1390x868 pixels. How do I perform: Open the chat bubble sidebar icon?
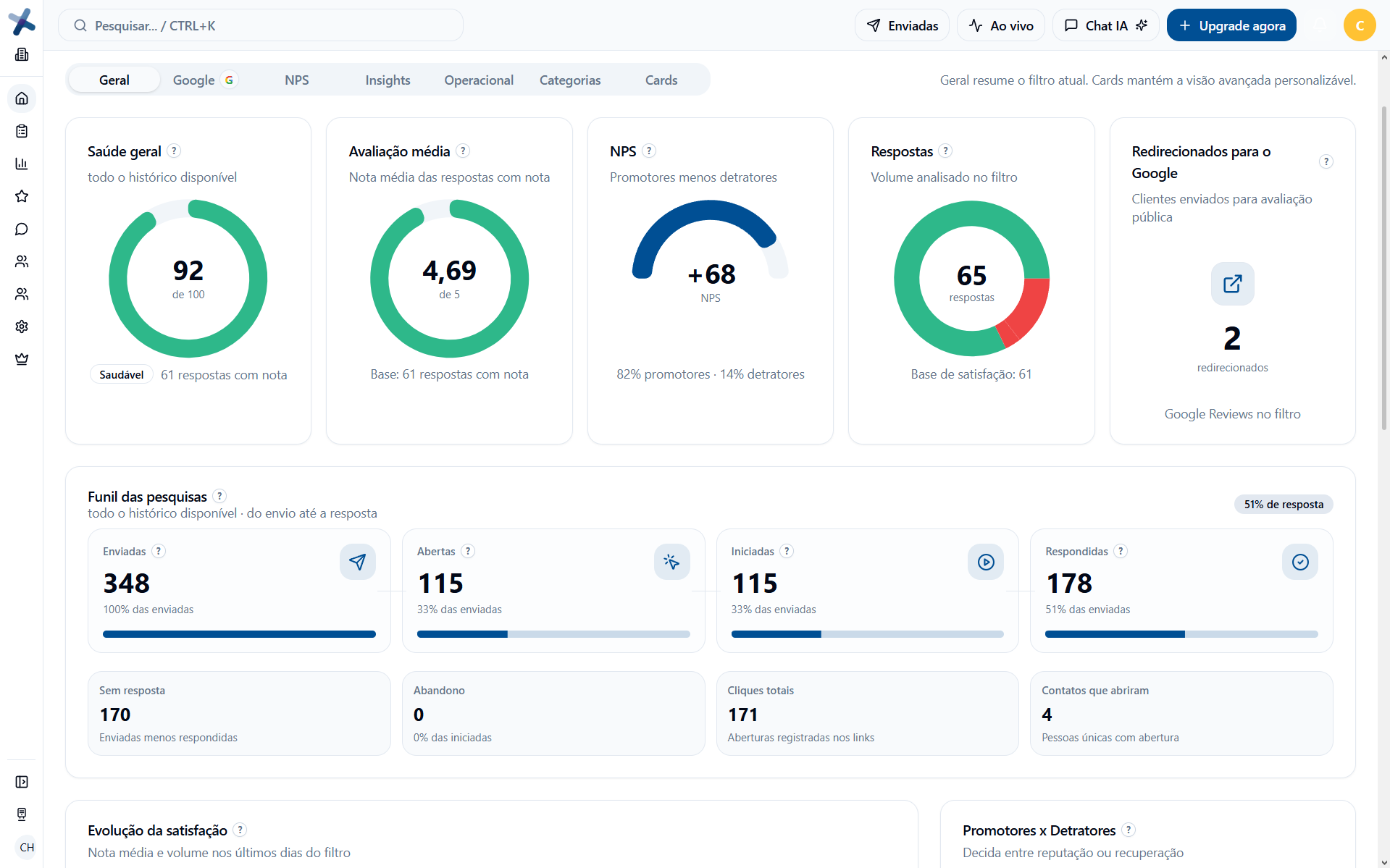[22, 229]
